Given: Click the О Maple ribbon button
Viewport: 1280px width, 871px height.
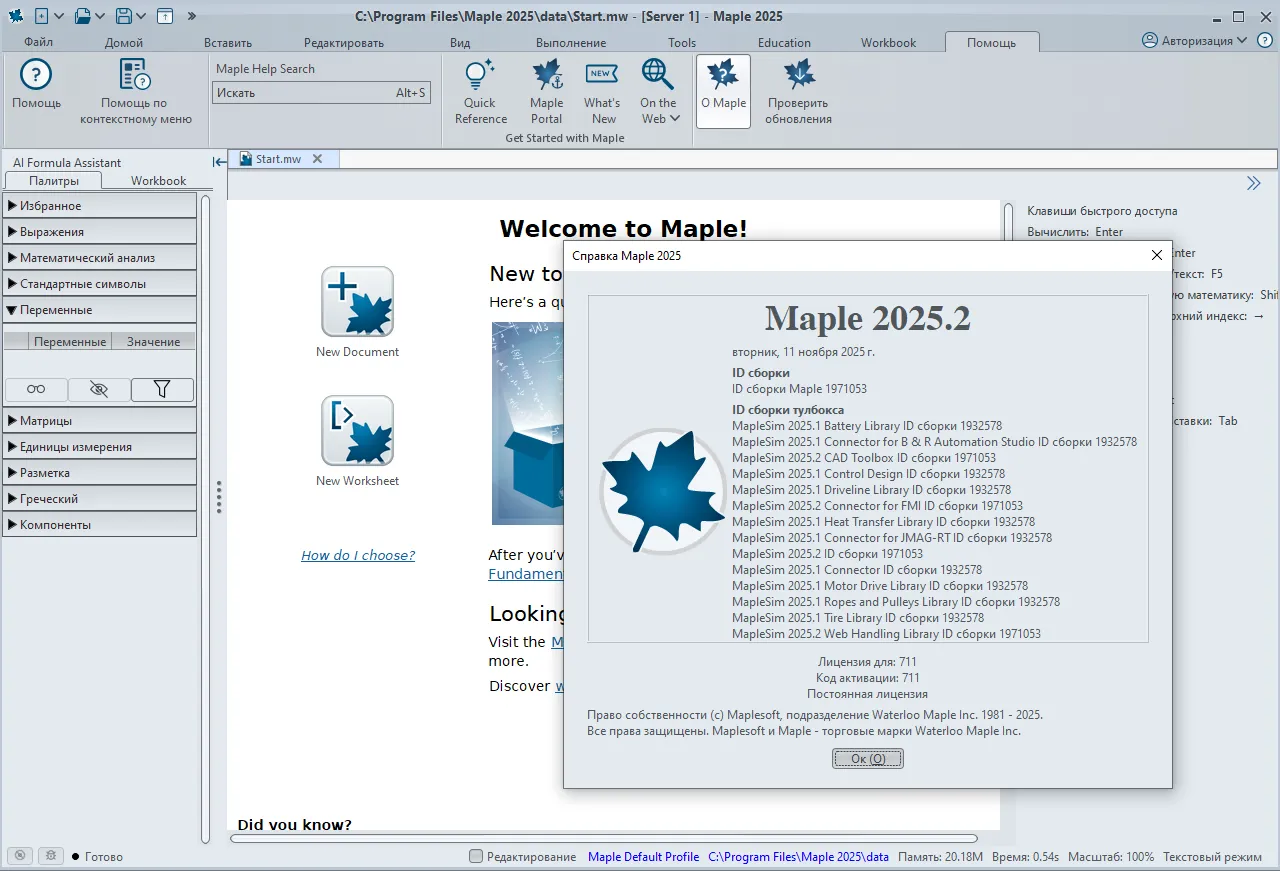Looking at the screenshot, I should [x=723, y=91].
